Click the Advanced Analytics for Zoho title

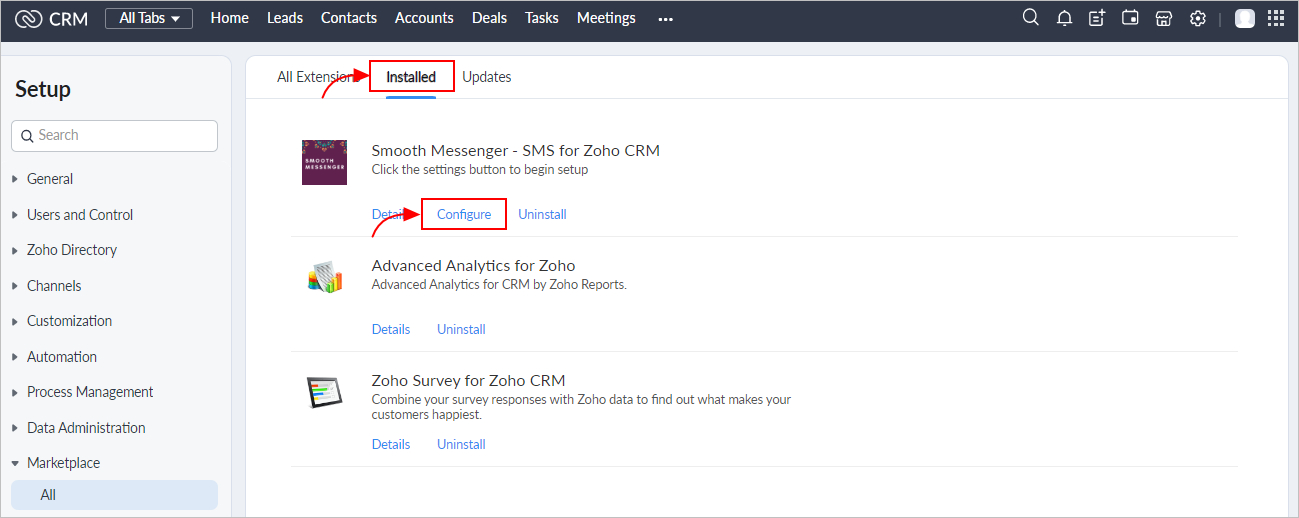pos(473,265)
